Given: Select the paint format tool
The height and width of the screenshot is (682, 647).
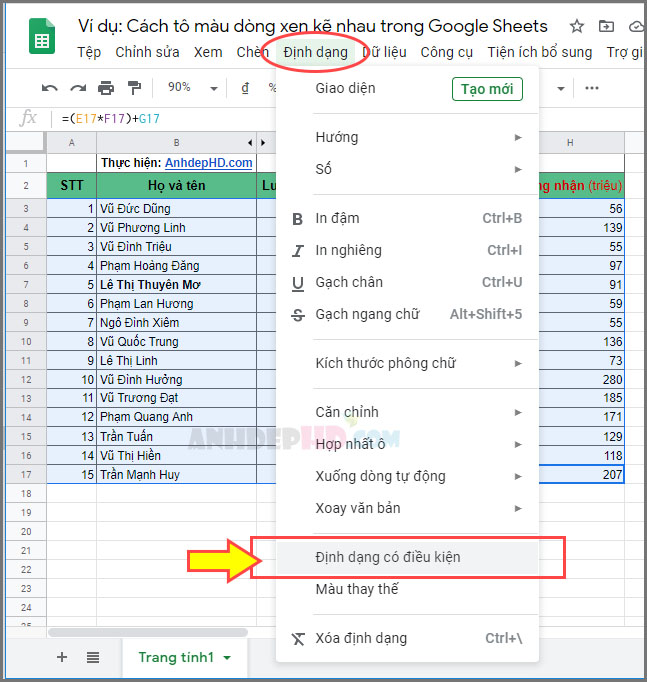Looking at the screenshot, I should [134, 88].
